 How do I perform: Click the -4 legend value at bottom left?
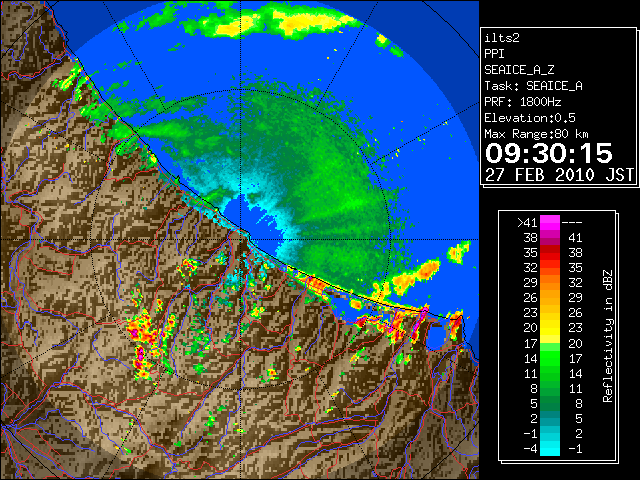[530, 449]
